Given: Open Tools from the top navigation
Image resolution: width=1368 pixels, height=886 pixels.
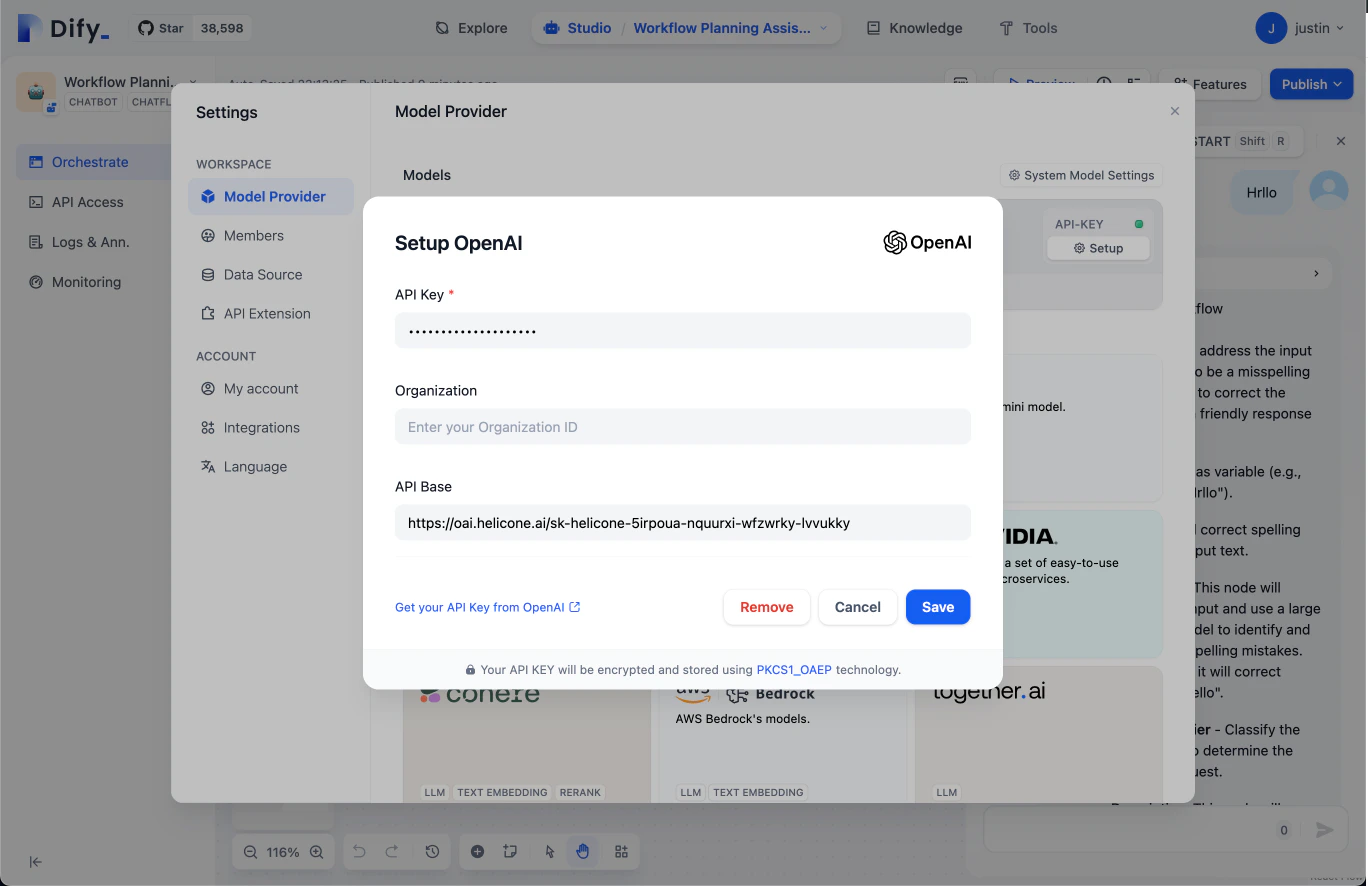Looking at the screenshot, I should coord(1028,28).
